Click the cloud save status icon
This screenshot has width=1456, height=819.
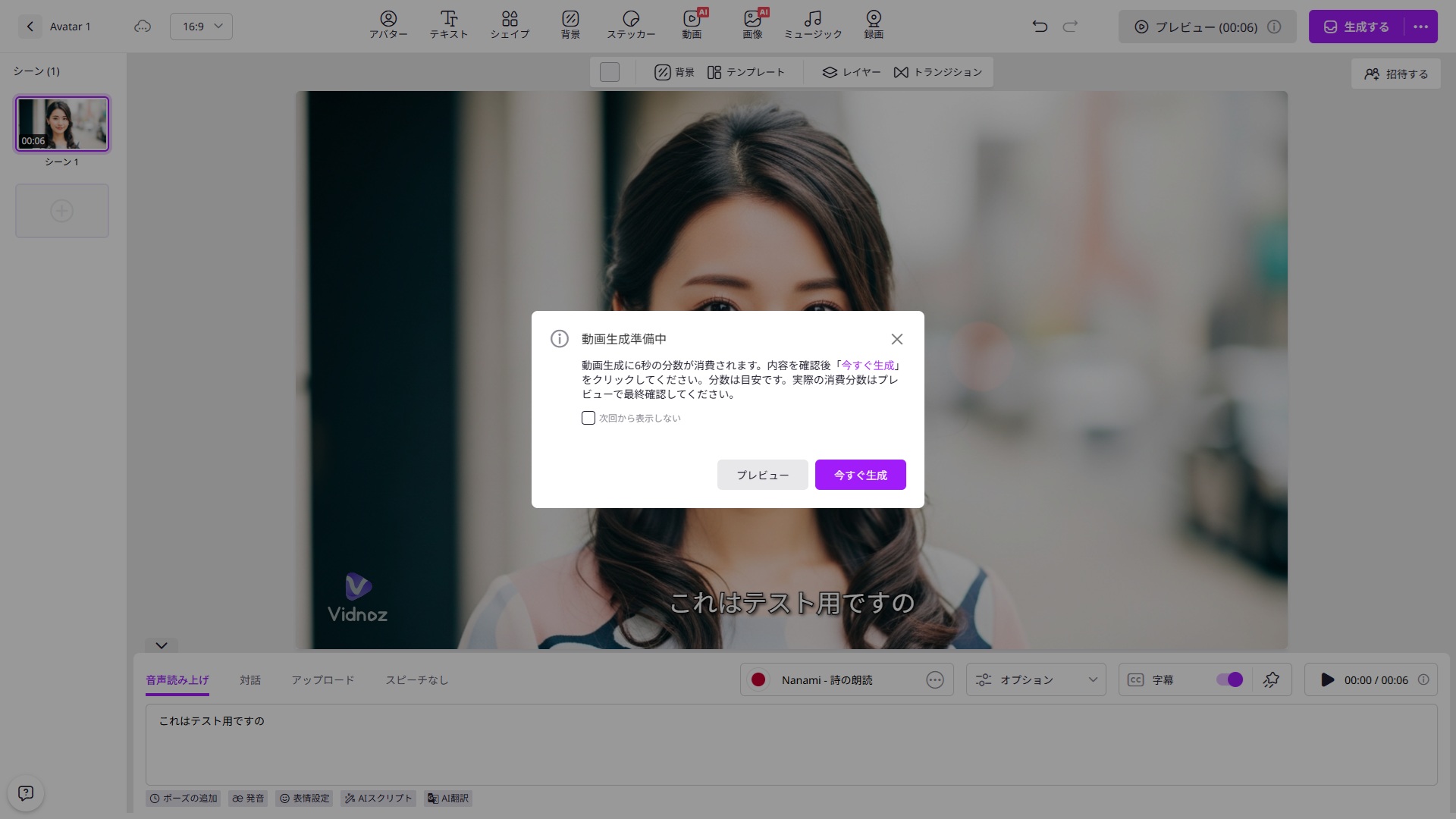143,27
